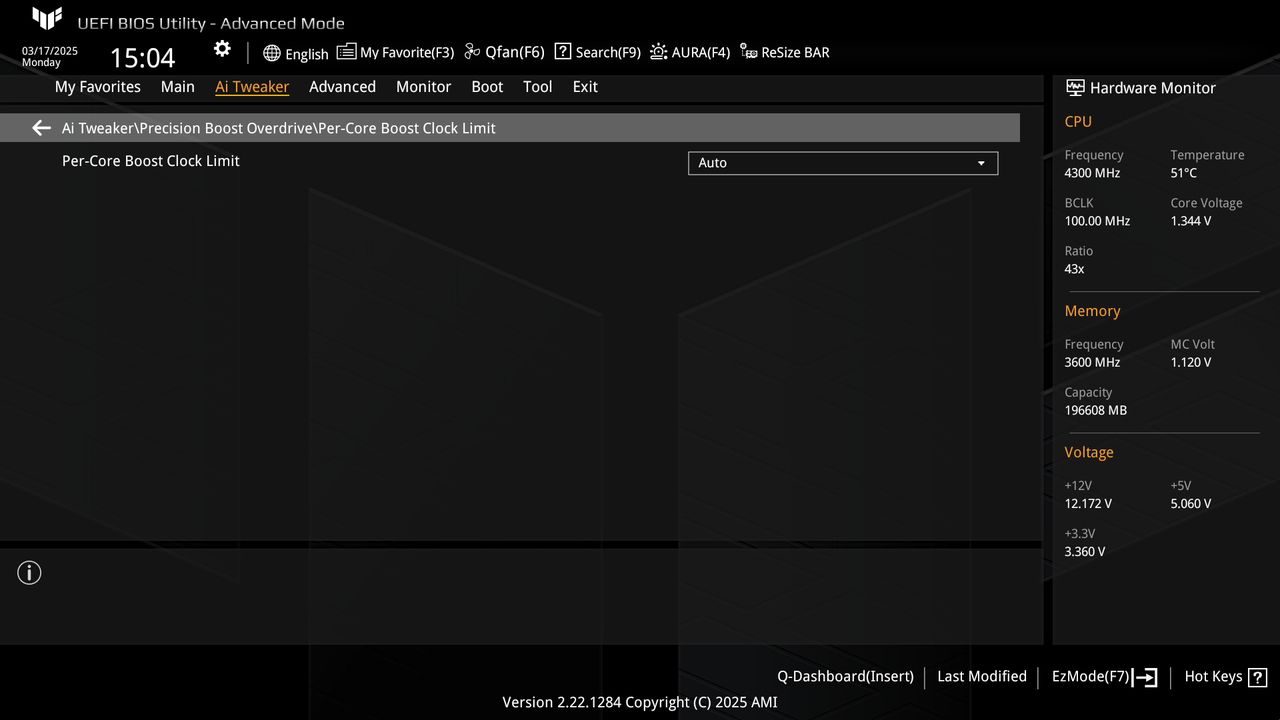The image size is (1280, 720).
Task: Click Capacity value 196608 MB
Action: point(1096,410)
